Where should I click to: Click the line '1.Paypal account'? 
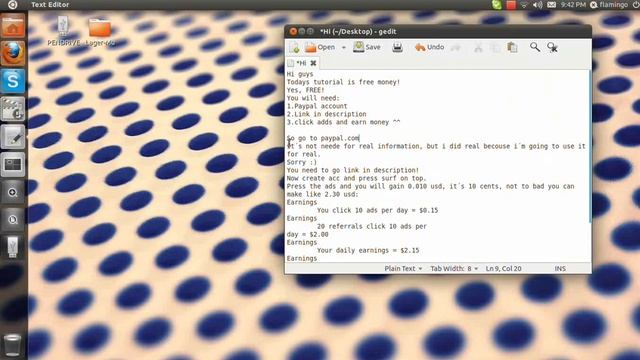click(x=317, y=106)
